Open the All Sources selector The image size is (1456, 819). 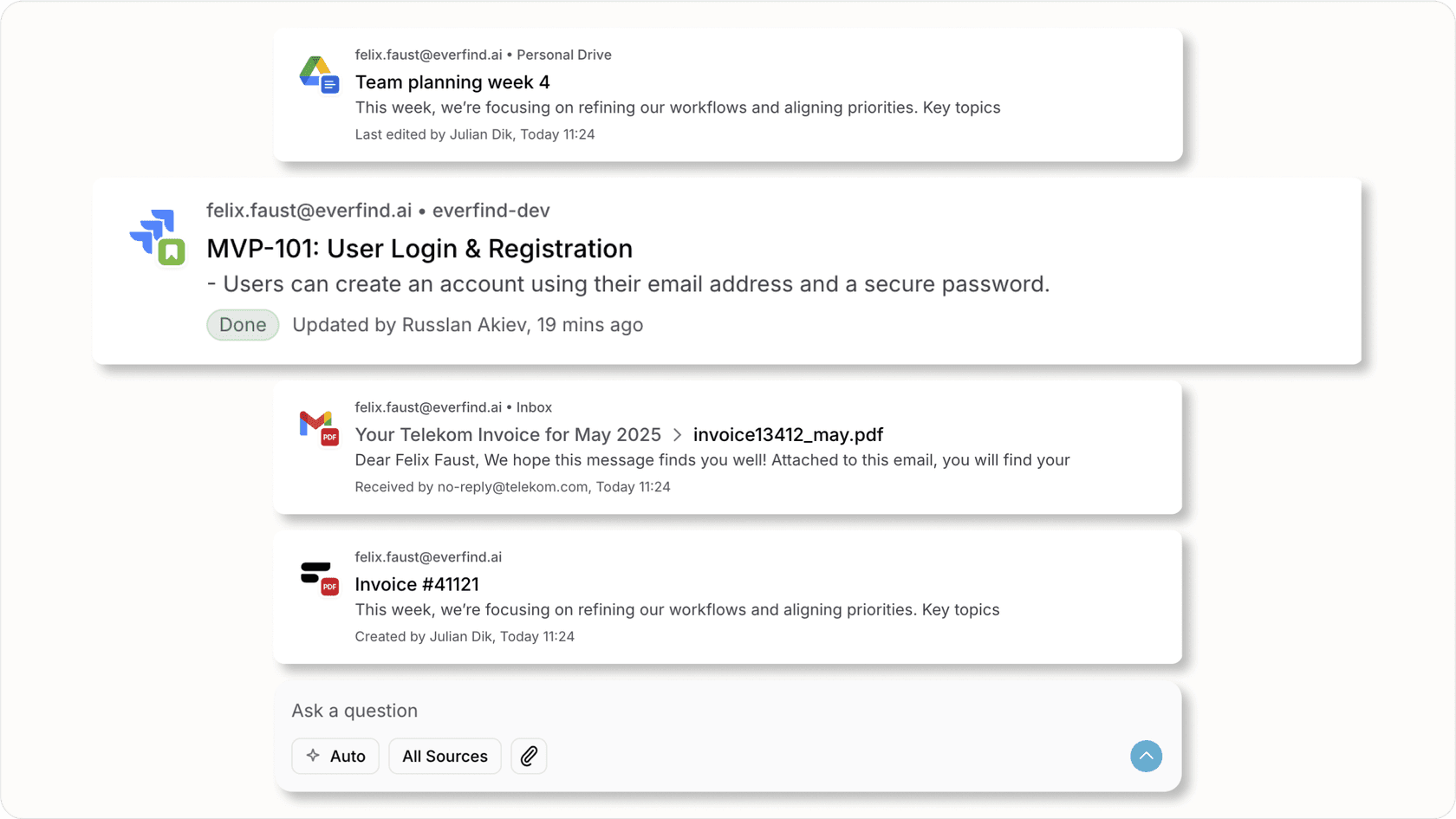445,756
